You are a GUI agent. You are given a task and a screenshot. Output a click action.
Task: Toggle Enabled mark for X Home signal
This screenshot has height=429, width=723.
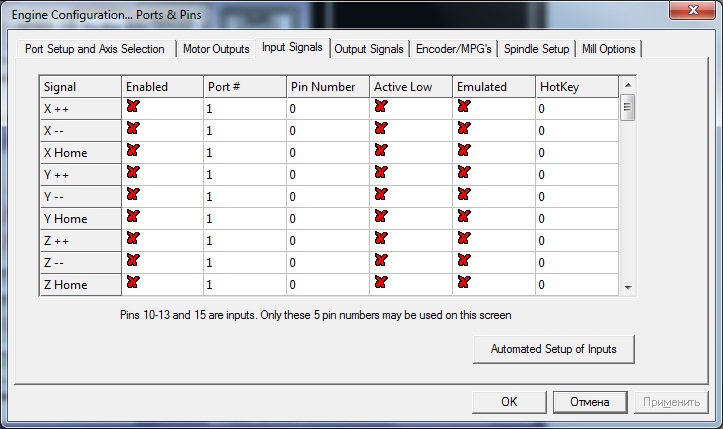133,150
